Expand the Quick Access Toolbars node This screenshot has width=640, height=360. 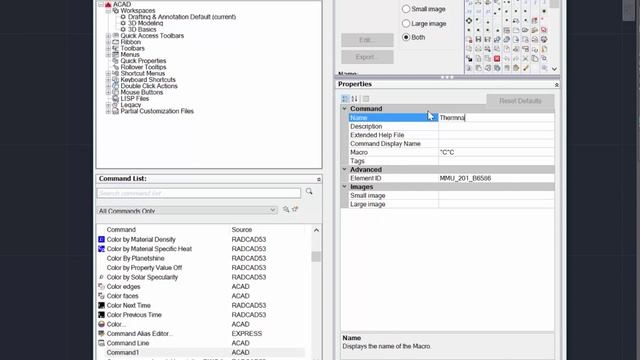click(108, 36)
